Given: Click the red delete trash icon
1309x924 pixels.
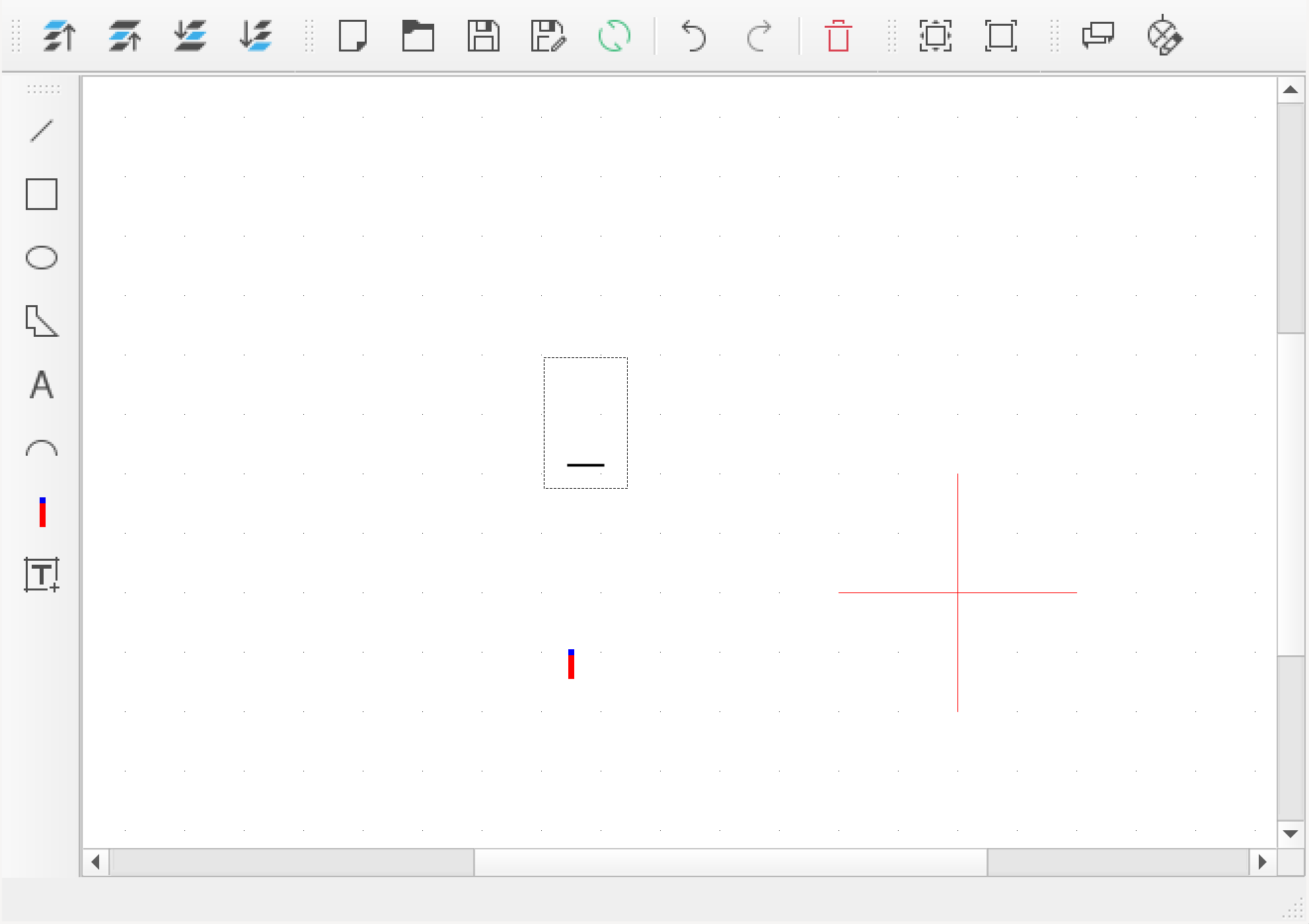Looking at the screenshot, I should click(838, 36).
